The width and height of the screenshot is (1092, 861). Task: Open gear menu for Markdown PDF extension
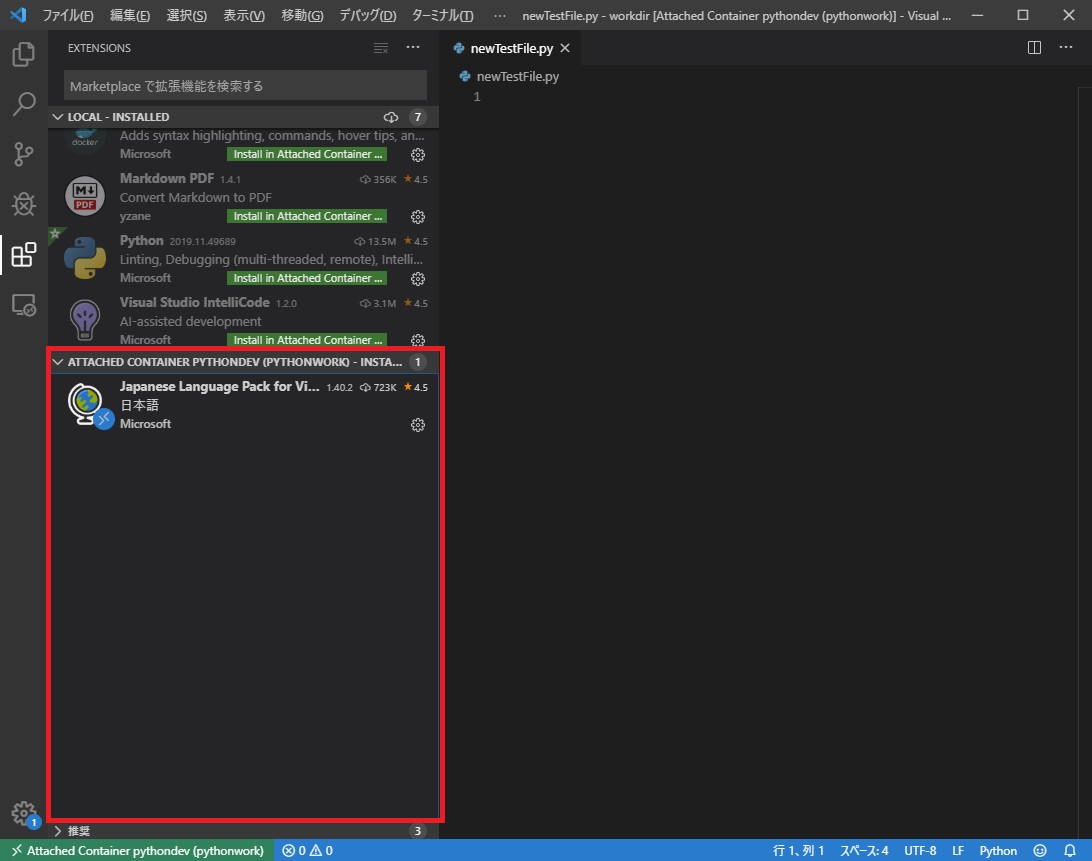[x=418, y=217]
